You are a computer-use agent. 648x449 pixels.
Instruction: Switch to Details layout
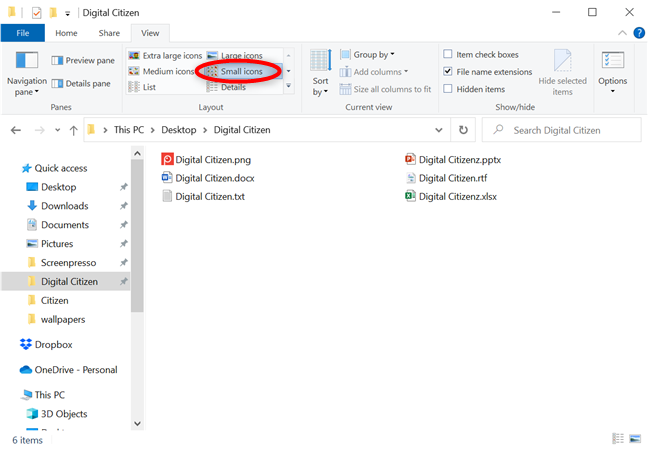coord(226,87)
